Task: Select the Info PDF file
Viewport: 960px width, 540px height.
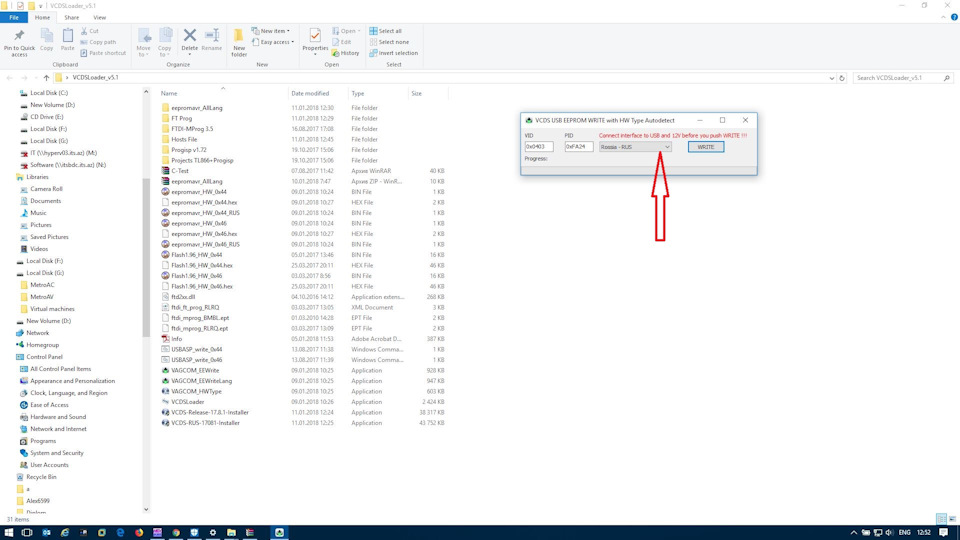Action: pos(176,339)
